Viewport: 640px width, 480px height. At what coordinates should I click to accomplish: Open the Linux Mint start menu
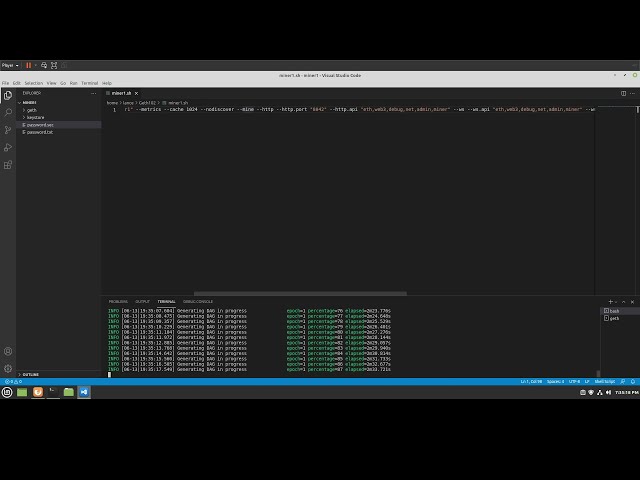7,392
